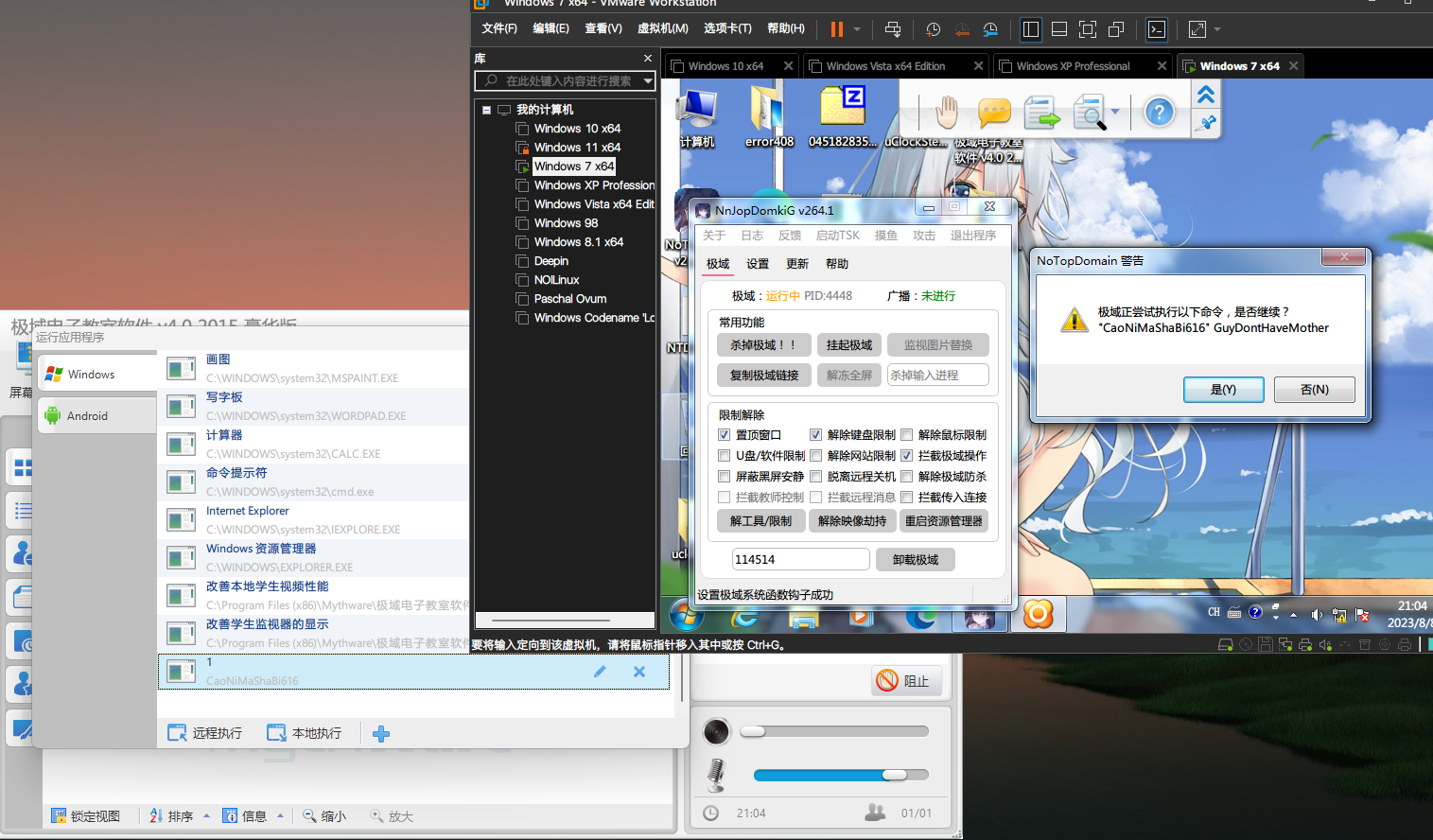The image size is (1433, 840).
Task: Enter full screen mode icon
Action: (x=1088, y=29)
